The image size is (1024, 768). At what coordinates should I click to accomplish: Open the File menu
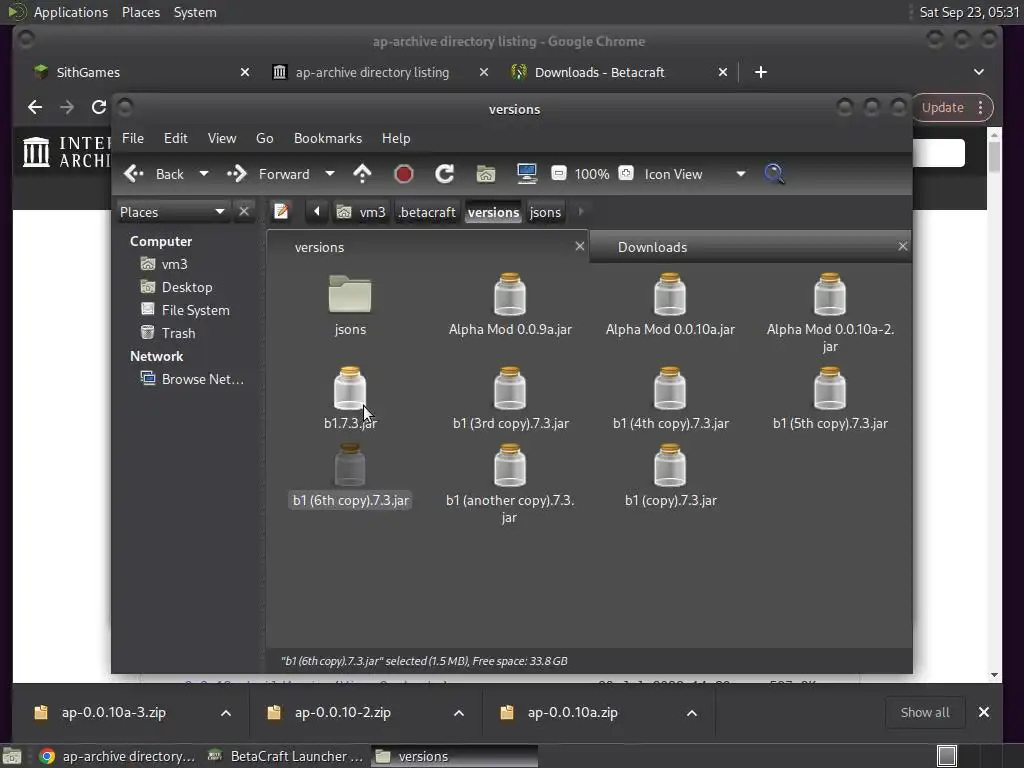[x=133, y=138]
